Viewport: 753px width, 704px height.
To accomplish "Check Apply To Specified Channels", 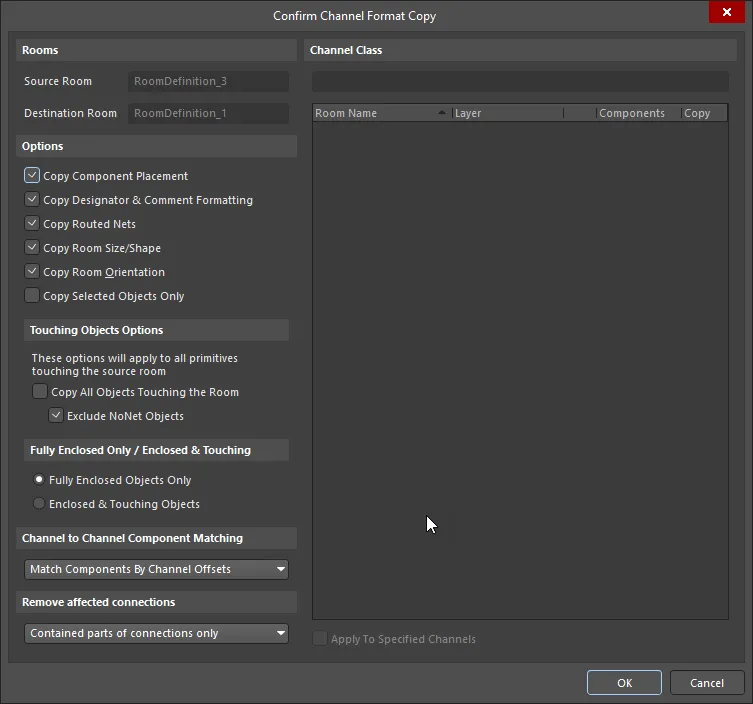I will point(320,639).
